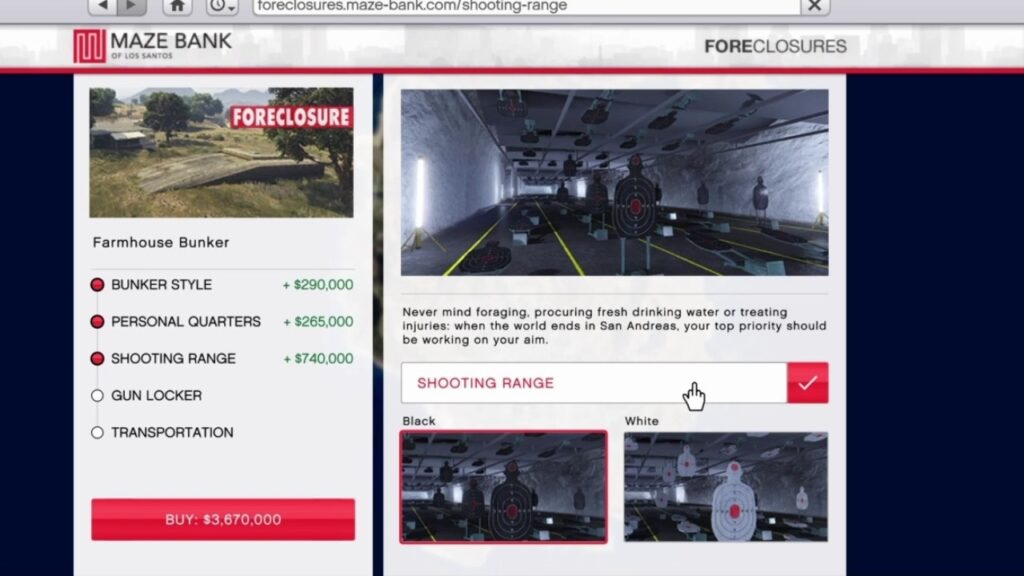1024x576 pixels.
Task: Close the in-game browser with the X
Action: click(x=814, y=7)
